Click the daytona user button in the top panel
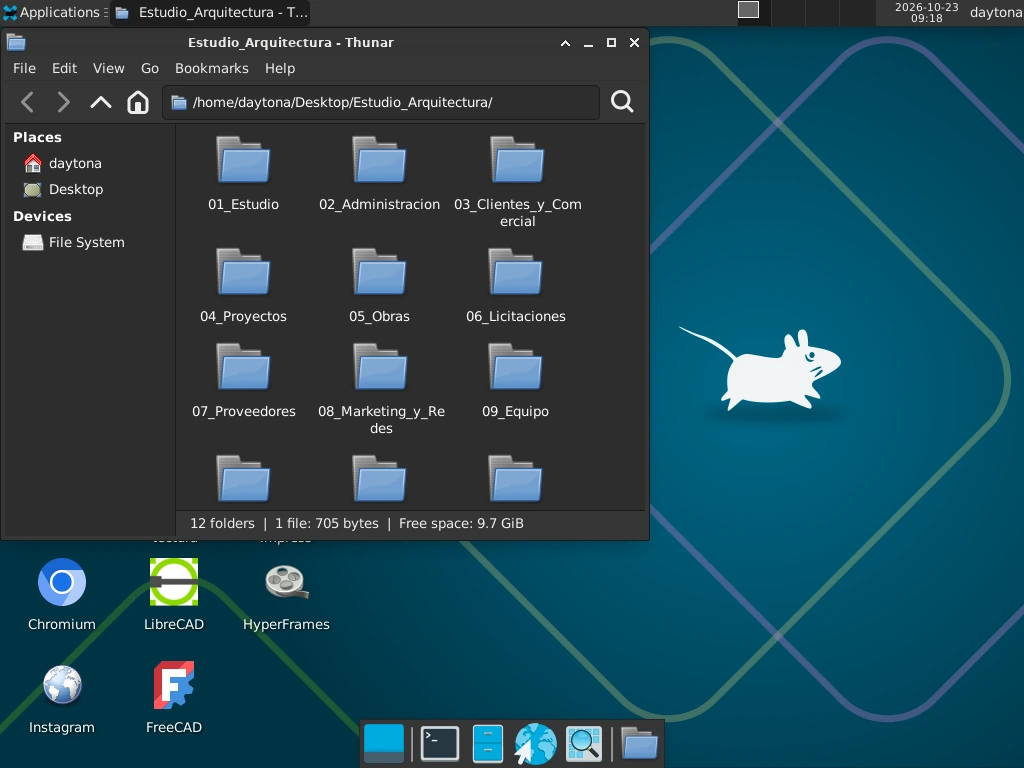Screen dimensions: 1024x768 coord(996,12)
